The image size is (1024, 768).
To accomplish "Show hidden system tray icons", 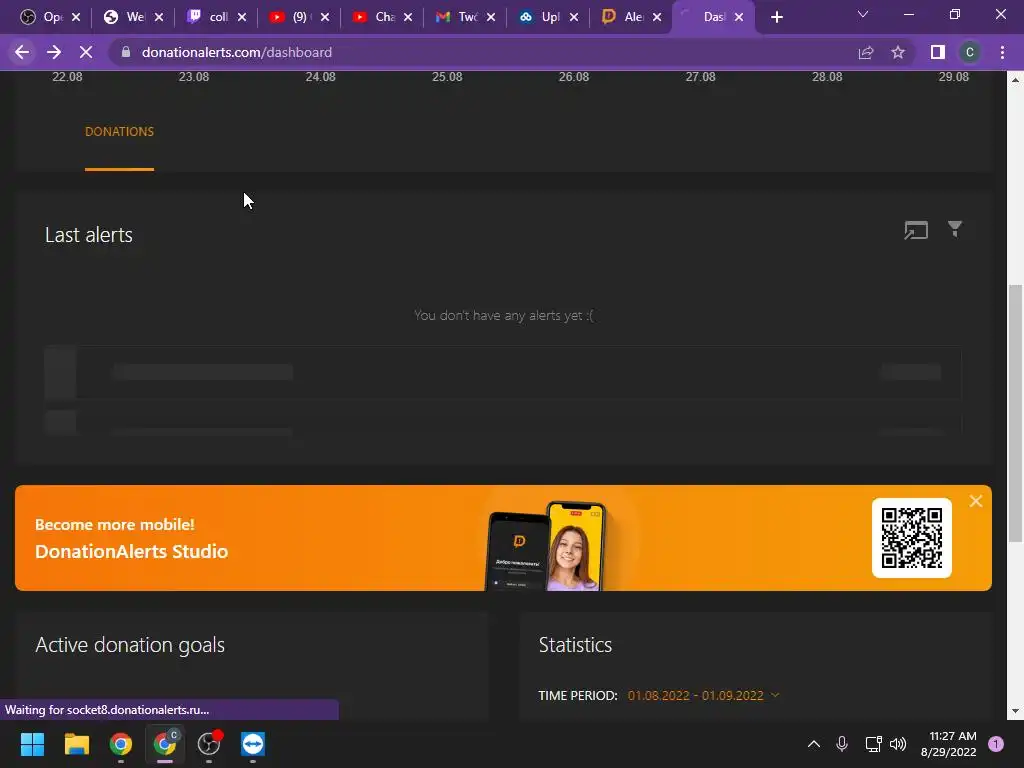I will tap(814, 744).
